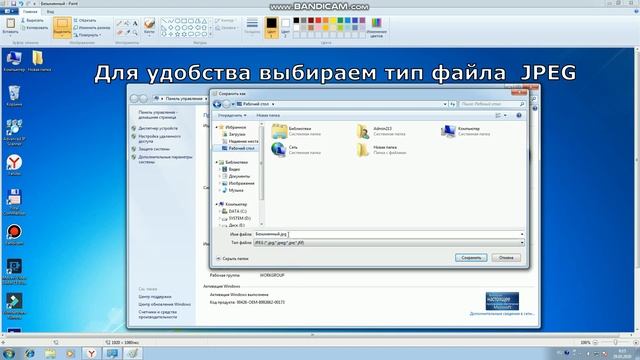Screen dimensions: 640x360
Task: Switch to the Вид ribbon tab
Action: [x=50, y=12]
